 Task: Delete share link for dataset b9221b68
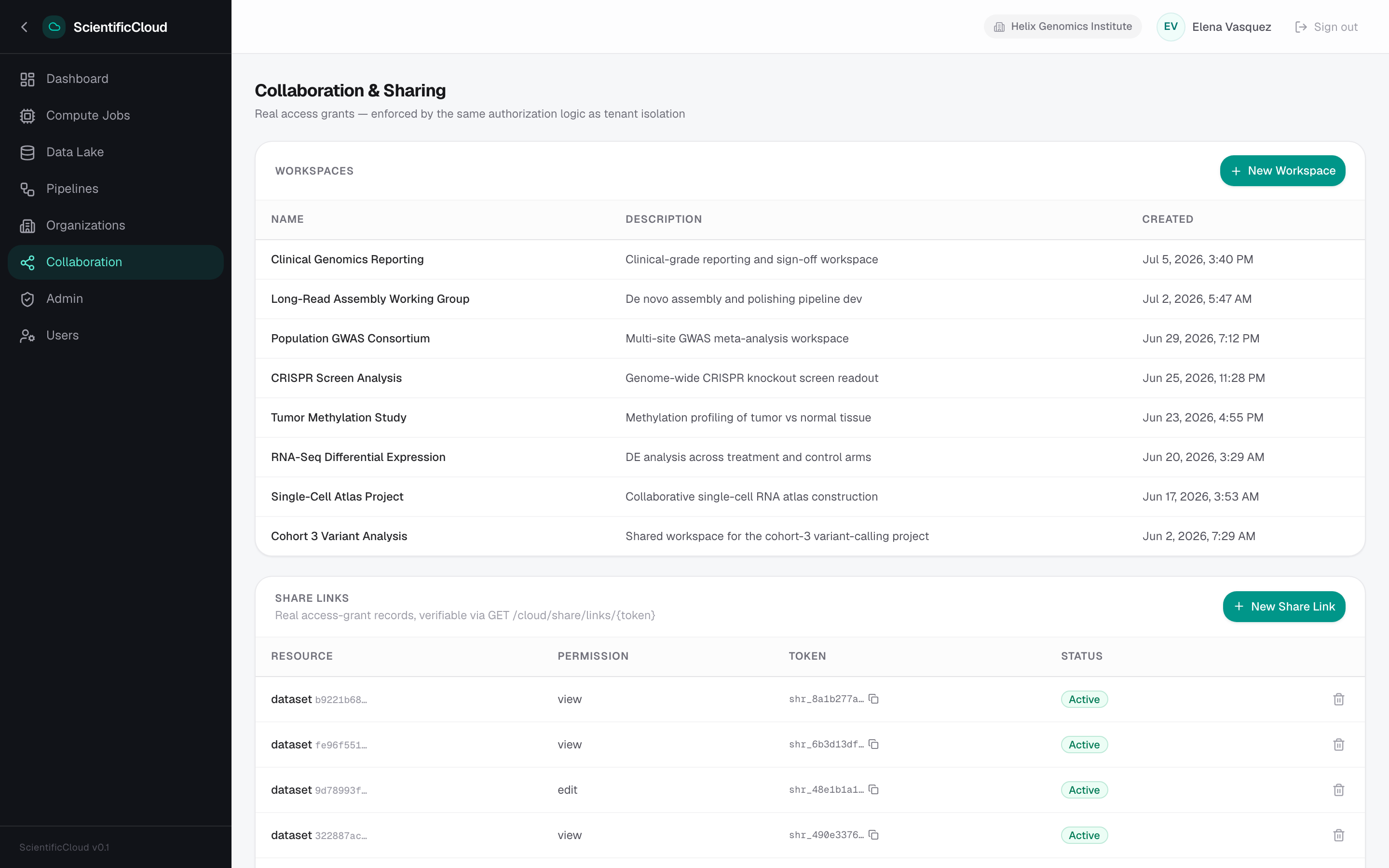click(1338, 699)
